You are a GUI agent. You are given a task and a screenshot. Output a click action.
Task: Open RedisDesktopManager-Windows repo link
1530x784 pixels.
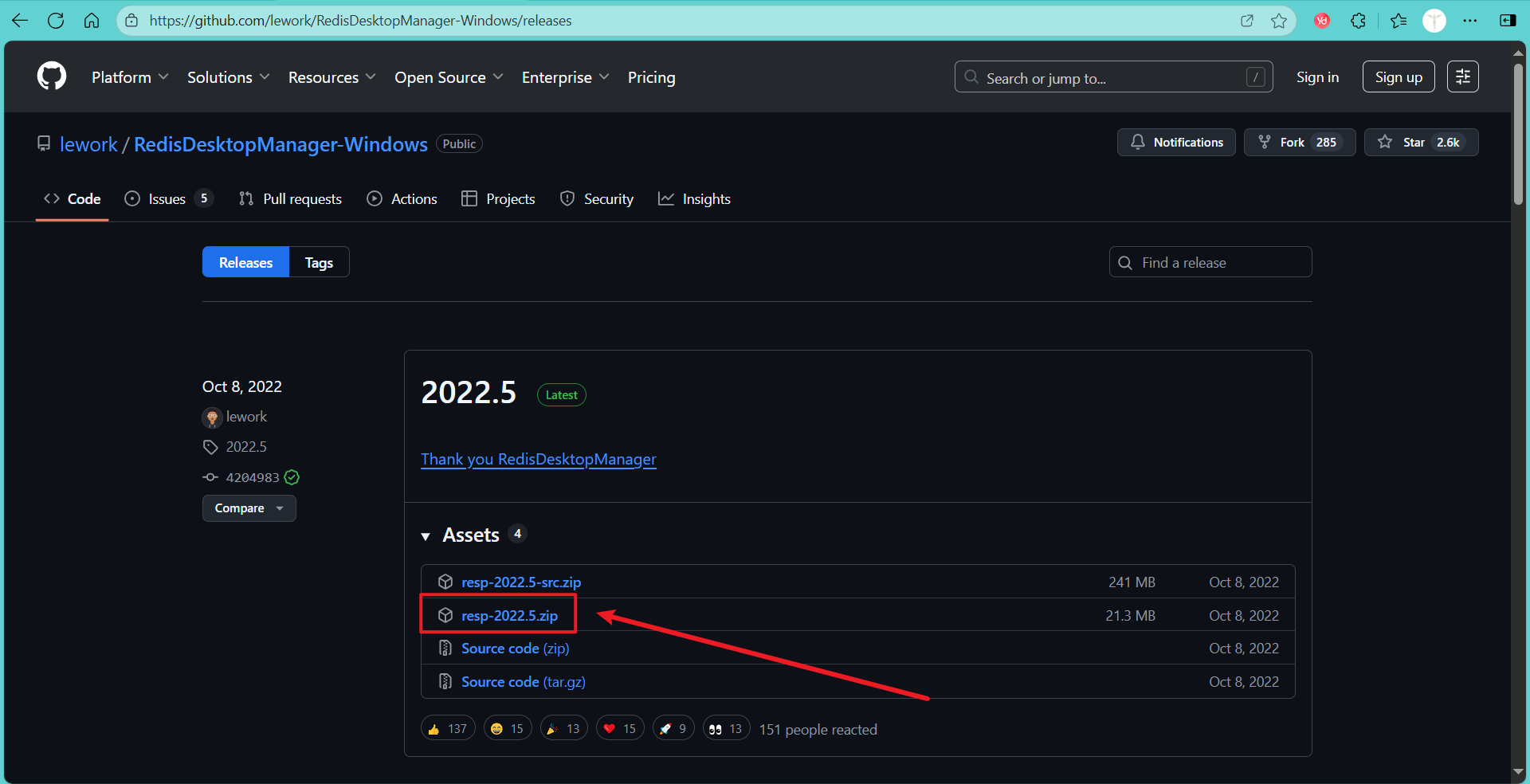point(280,144)
